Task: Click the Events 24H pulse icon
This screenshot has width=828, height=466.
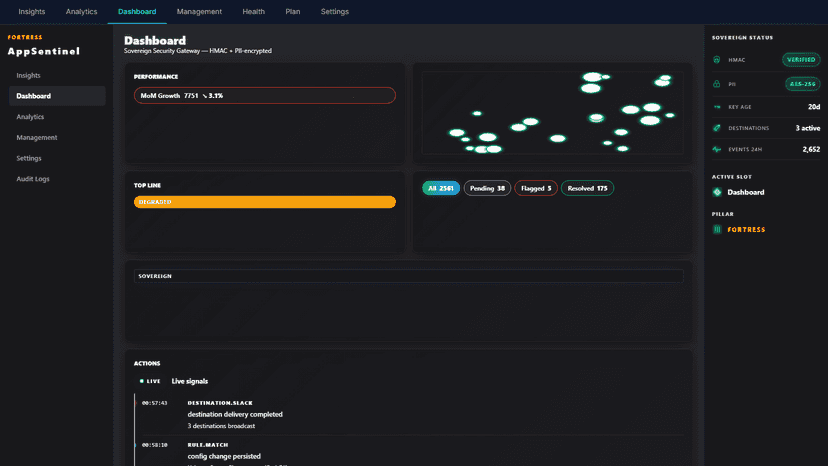Action: point(717,150)
